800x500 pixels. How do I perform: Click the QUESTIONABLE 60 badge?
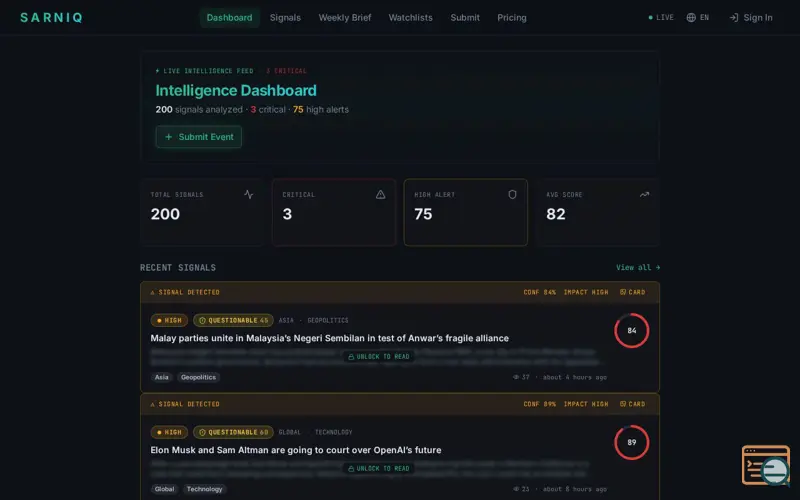click(x=233, y=432)
